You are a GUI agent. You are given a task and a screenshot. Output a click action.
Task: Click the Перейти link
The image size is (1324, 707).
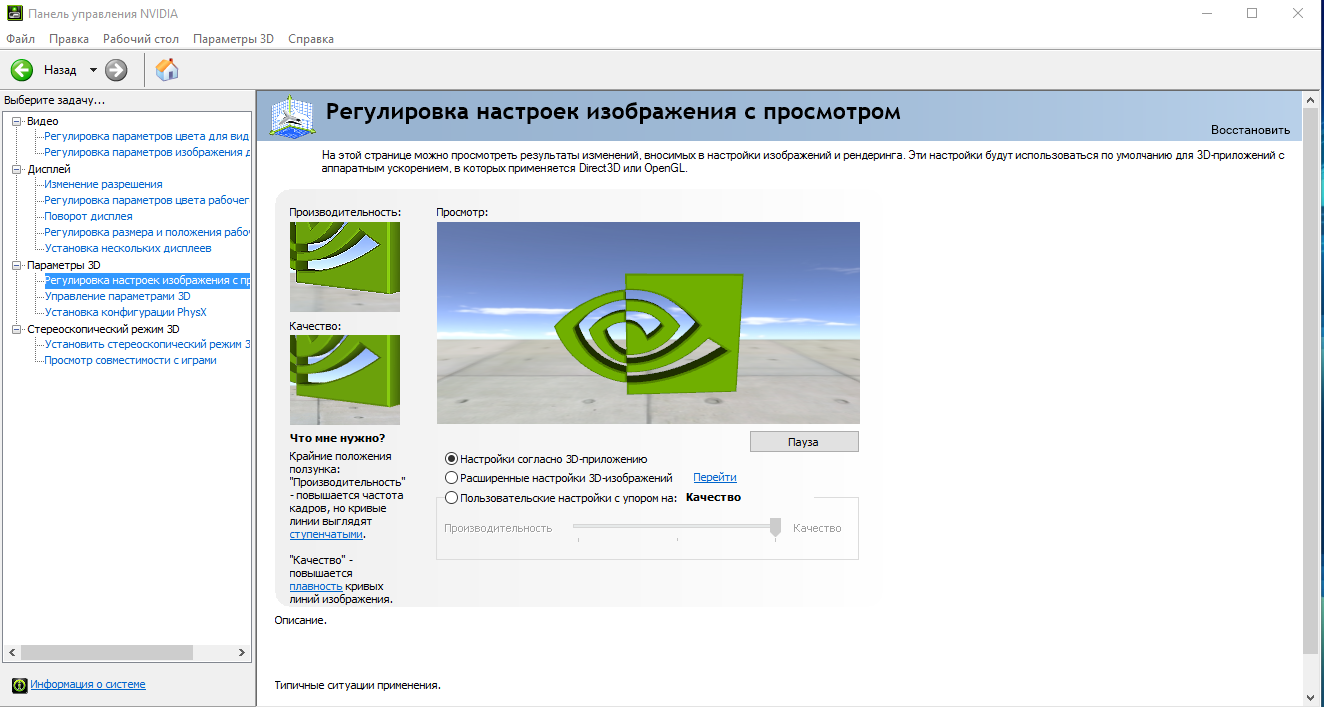(x=715, y=478)
